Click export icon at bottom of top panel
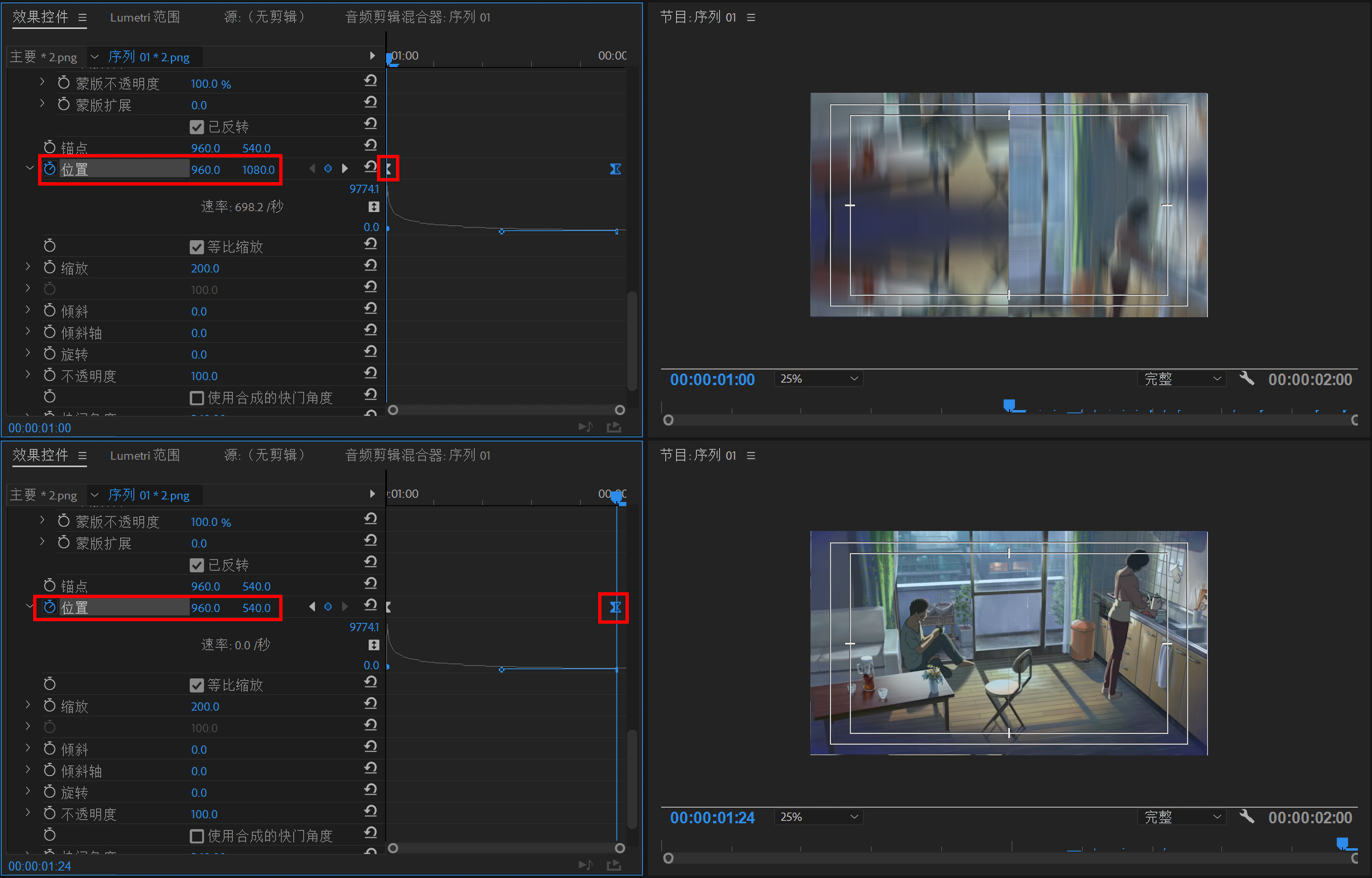1372x878 pixels. [614, 427]
